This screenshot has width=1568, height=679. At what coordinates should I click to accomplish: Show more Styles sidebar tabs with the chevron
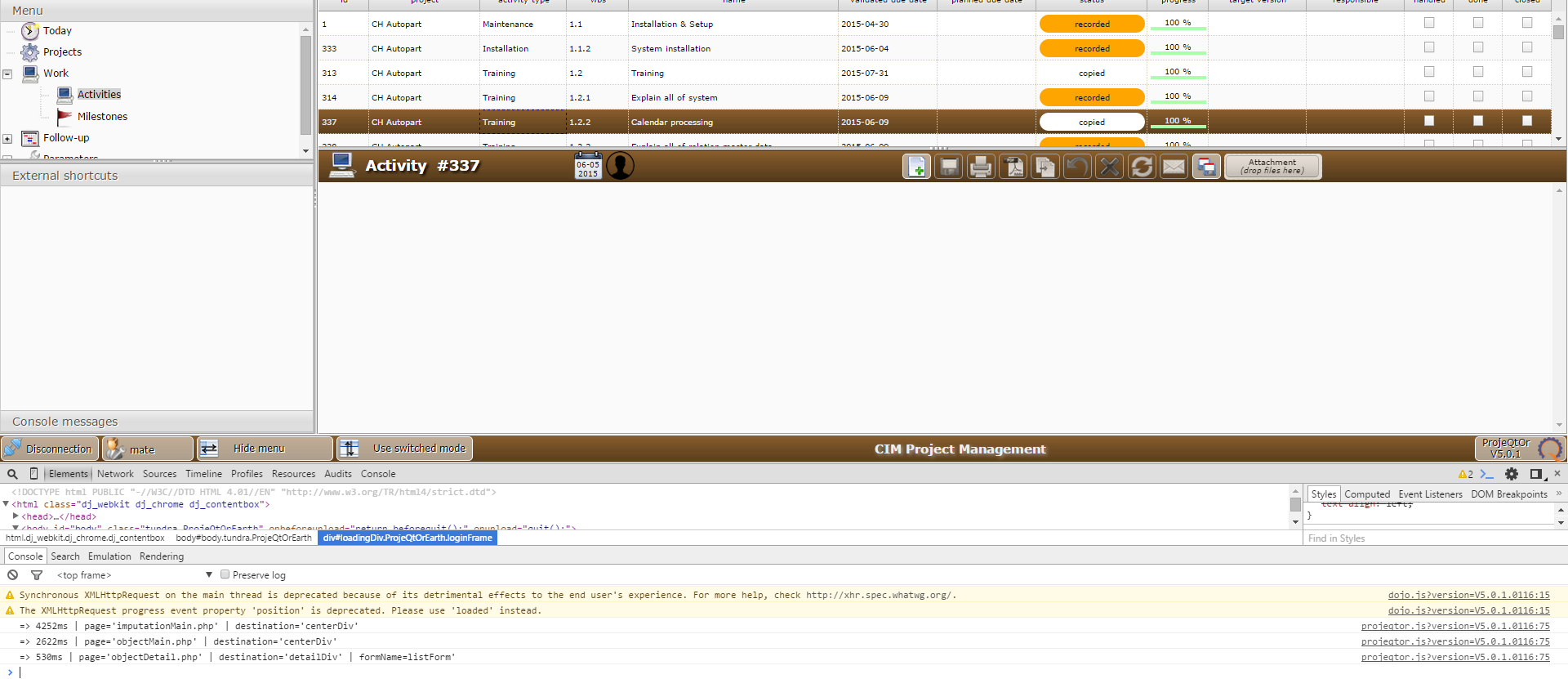click(1558, 494)
